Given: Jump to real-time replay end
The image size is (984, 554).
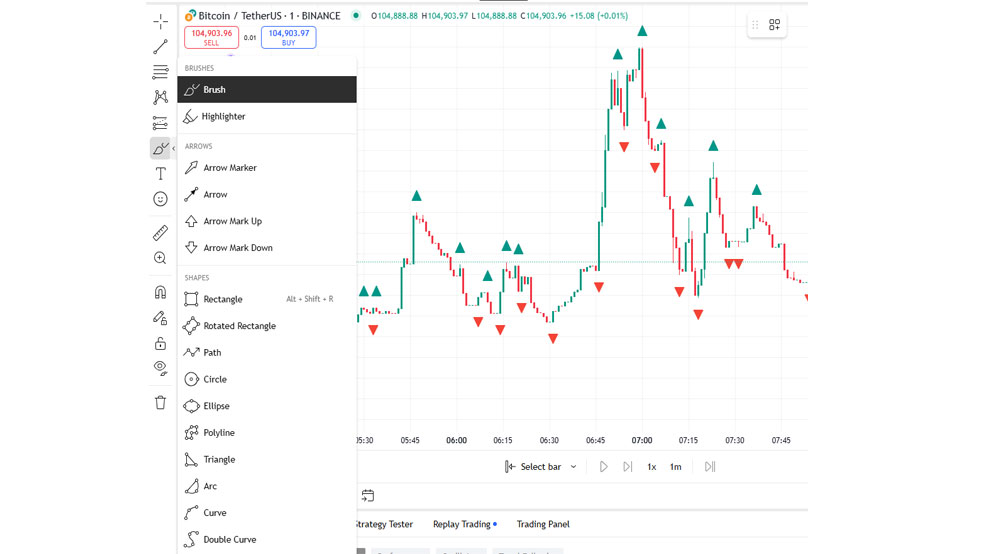Looking at the screenshot, I should [x=710, y=467].
